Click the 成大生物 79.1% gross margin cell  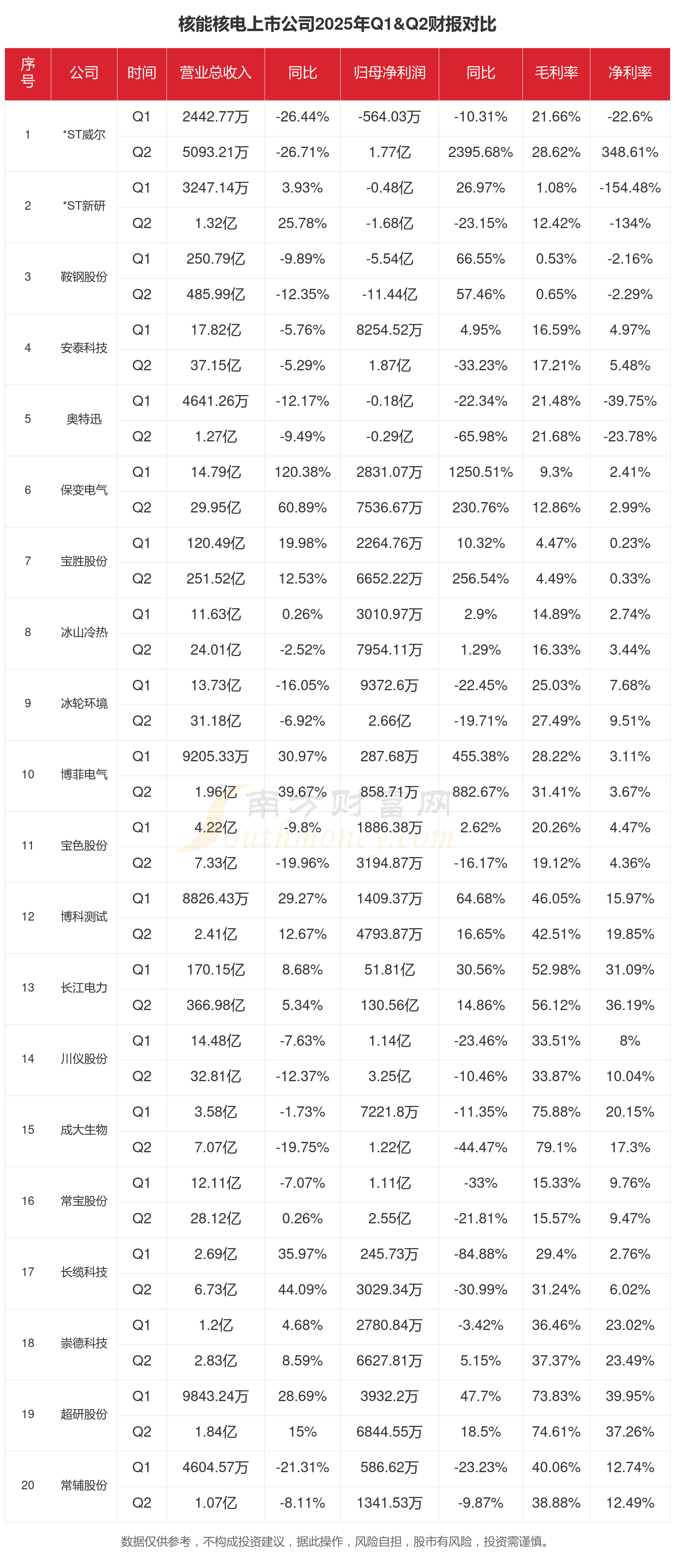[x=556, y=1147]
